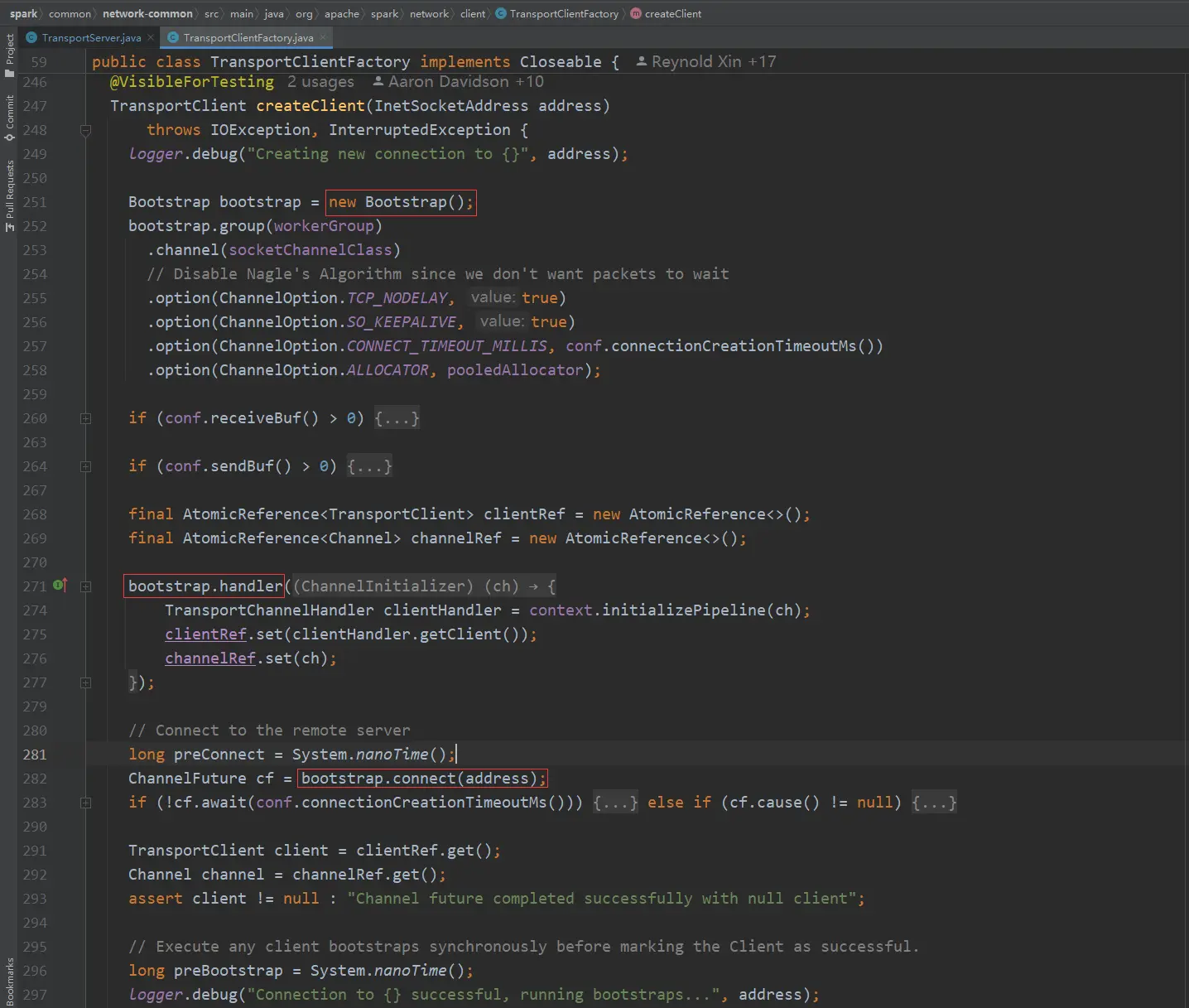
Task: Click the 'Reynold Xin +17' author hint
Action: coord(705,61)
